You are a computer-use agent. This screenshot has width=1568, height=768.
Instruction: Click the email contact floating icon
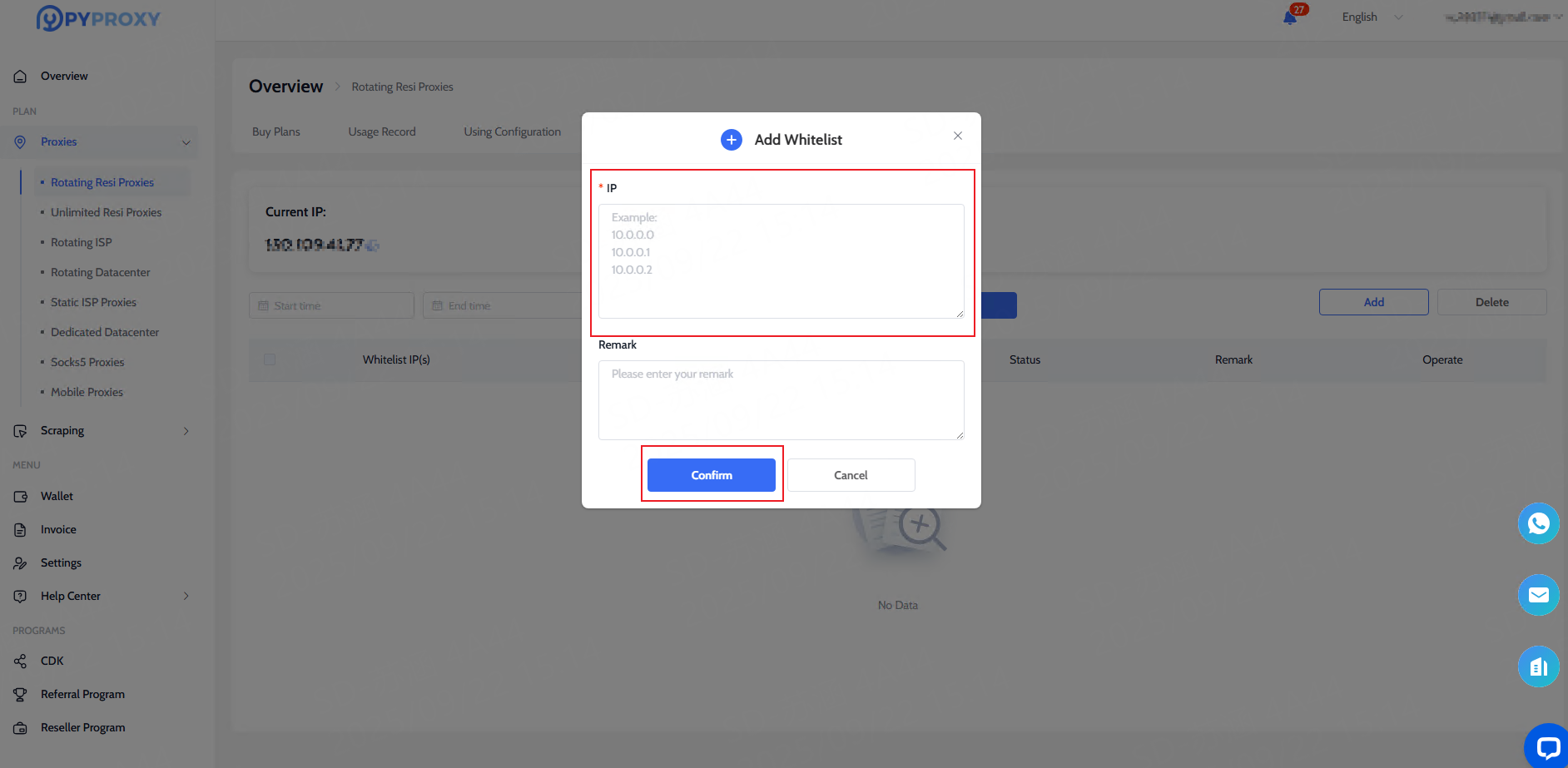(x=1538, y=595)
